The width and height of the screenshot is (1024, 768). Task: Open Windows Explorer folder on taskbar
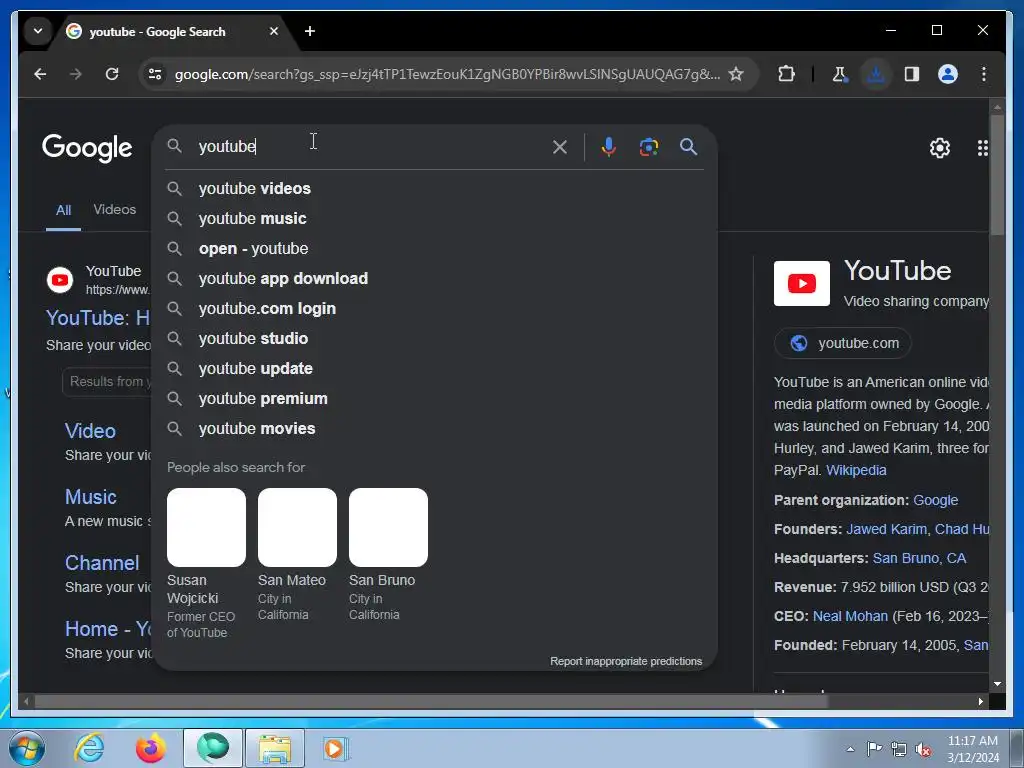click(275, 748)
